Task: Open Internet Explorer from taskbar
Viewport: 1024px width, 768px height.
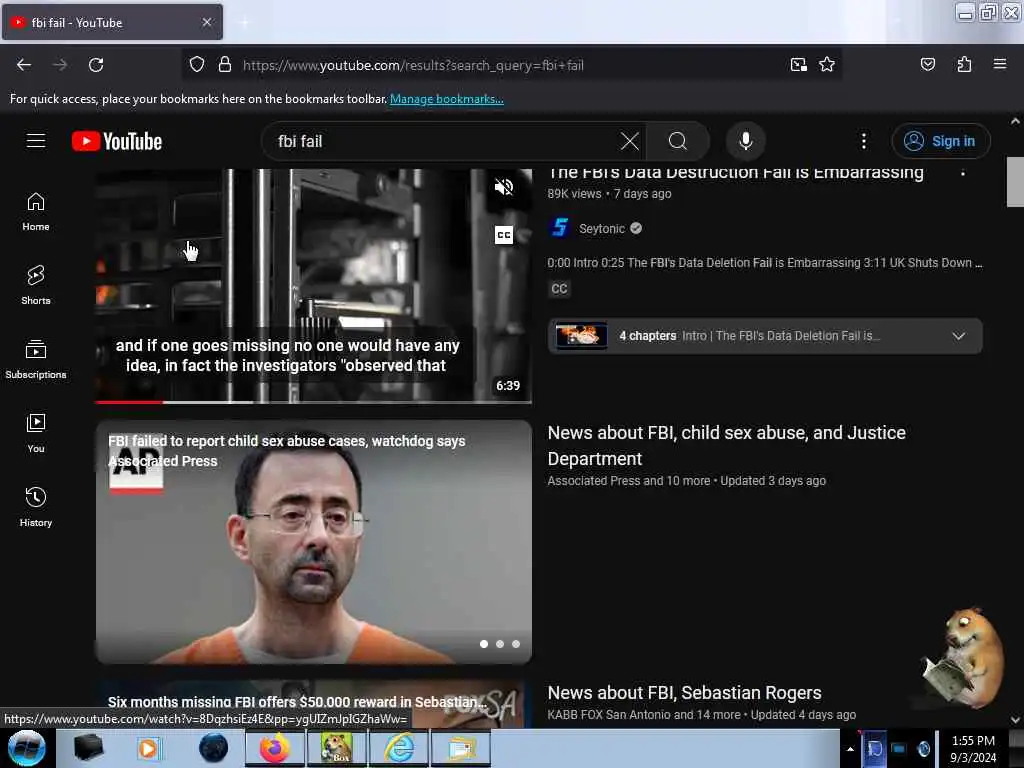Action: click(399, 748)
